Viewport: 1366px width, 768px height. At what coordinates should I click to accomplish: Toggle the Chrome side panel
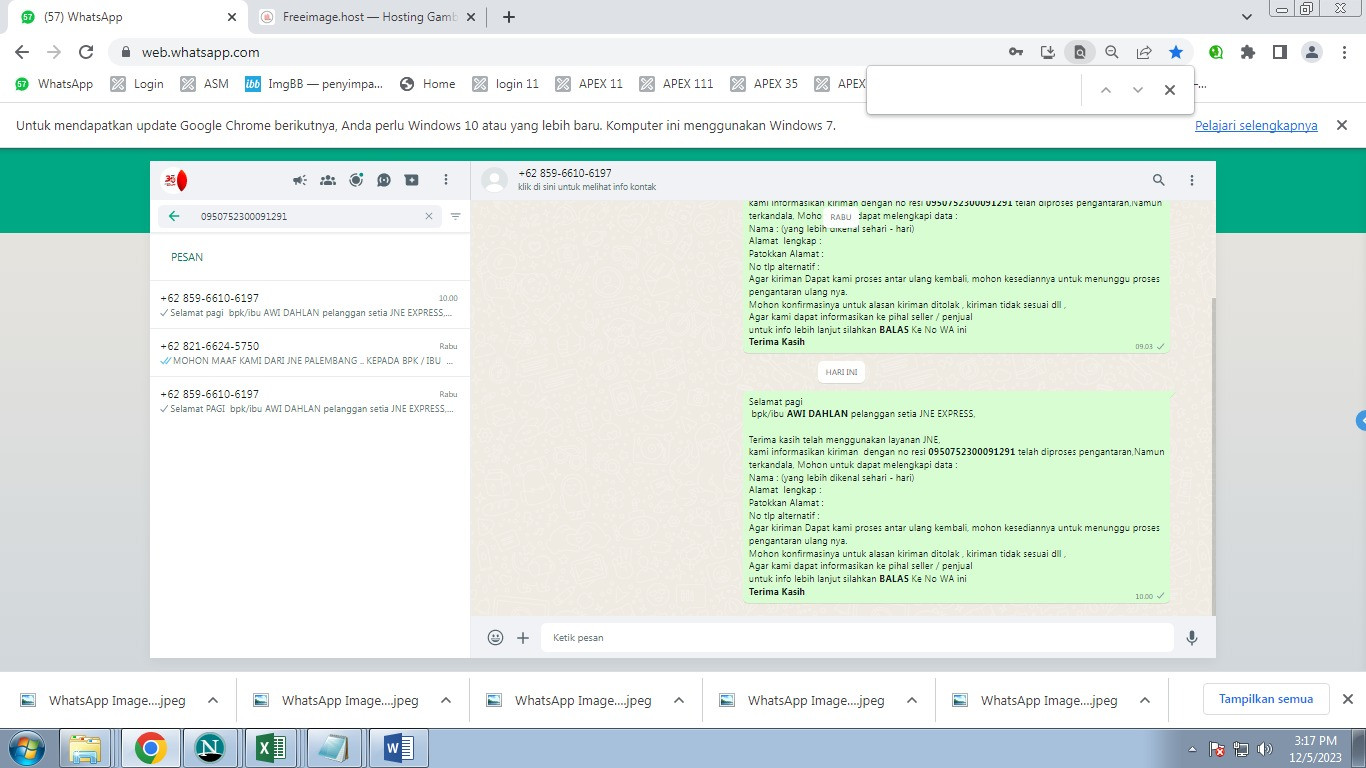pos(1280,52)
